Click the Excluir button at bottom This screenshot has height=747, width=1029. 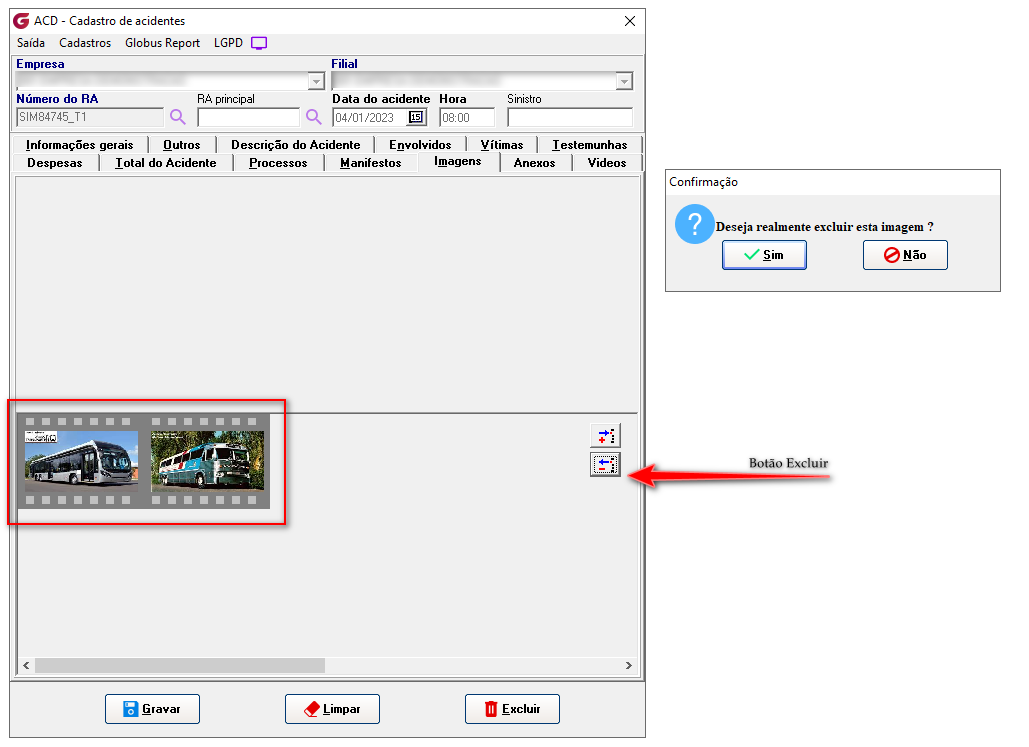[513, 709]
